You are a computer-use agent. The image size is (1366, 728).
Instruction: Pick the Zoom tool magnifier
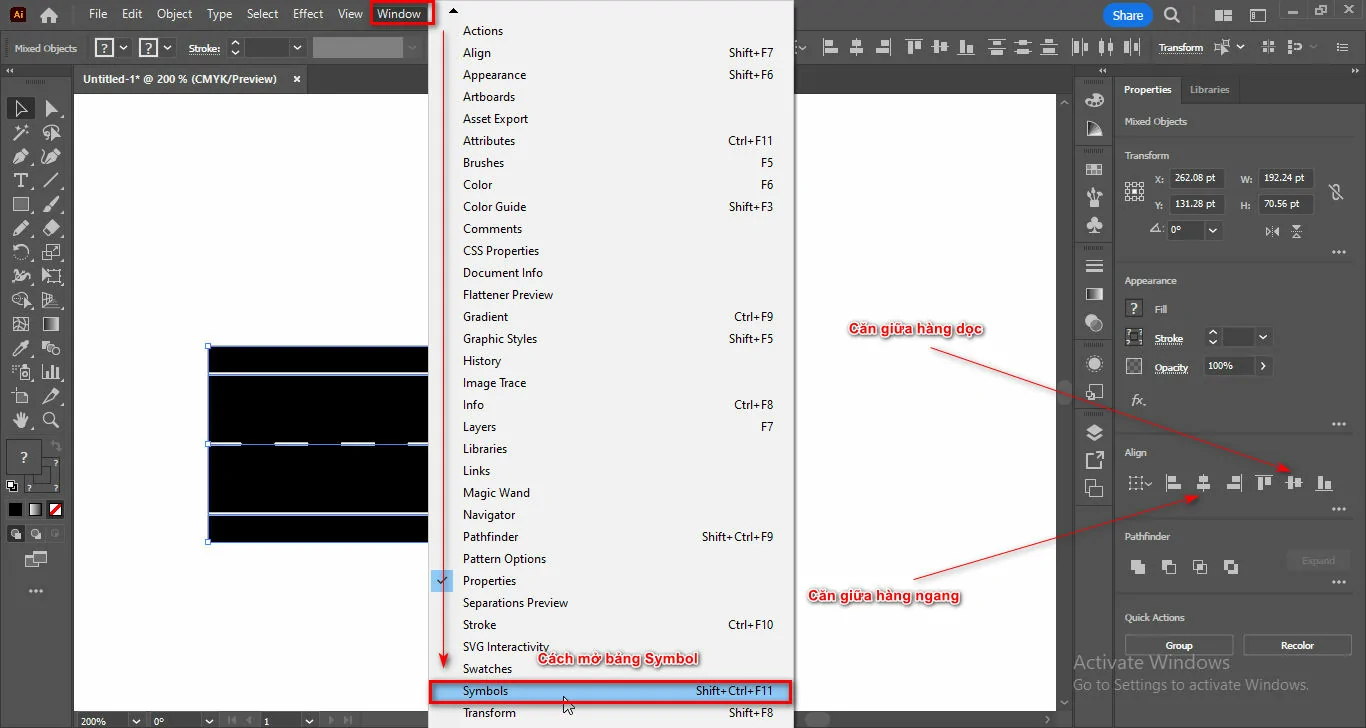(x=51, y=420)
